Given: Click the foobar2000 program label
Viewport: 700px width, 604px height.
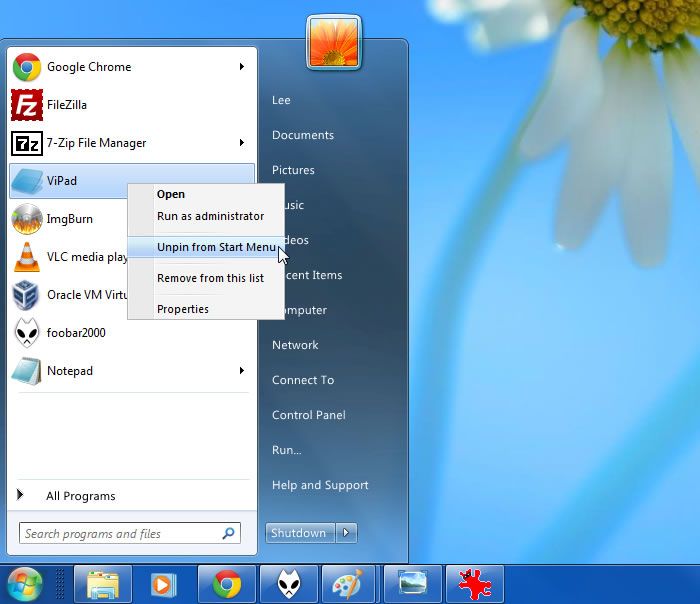Looking at the screenshot, I should coord(76,333).
